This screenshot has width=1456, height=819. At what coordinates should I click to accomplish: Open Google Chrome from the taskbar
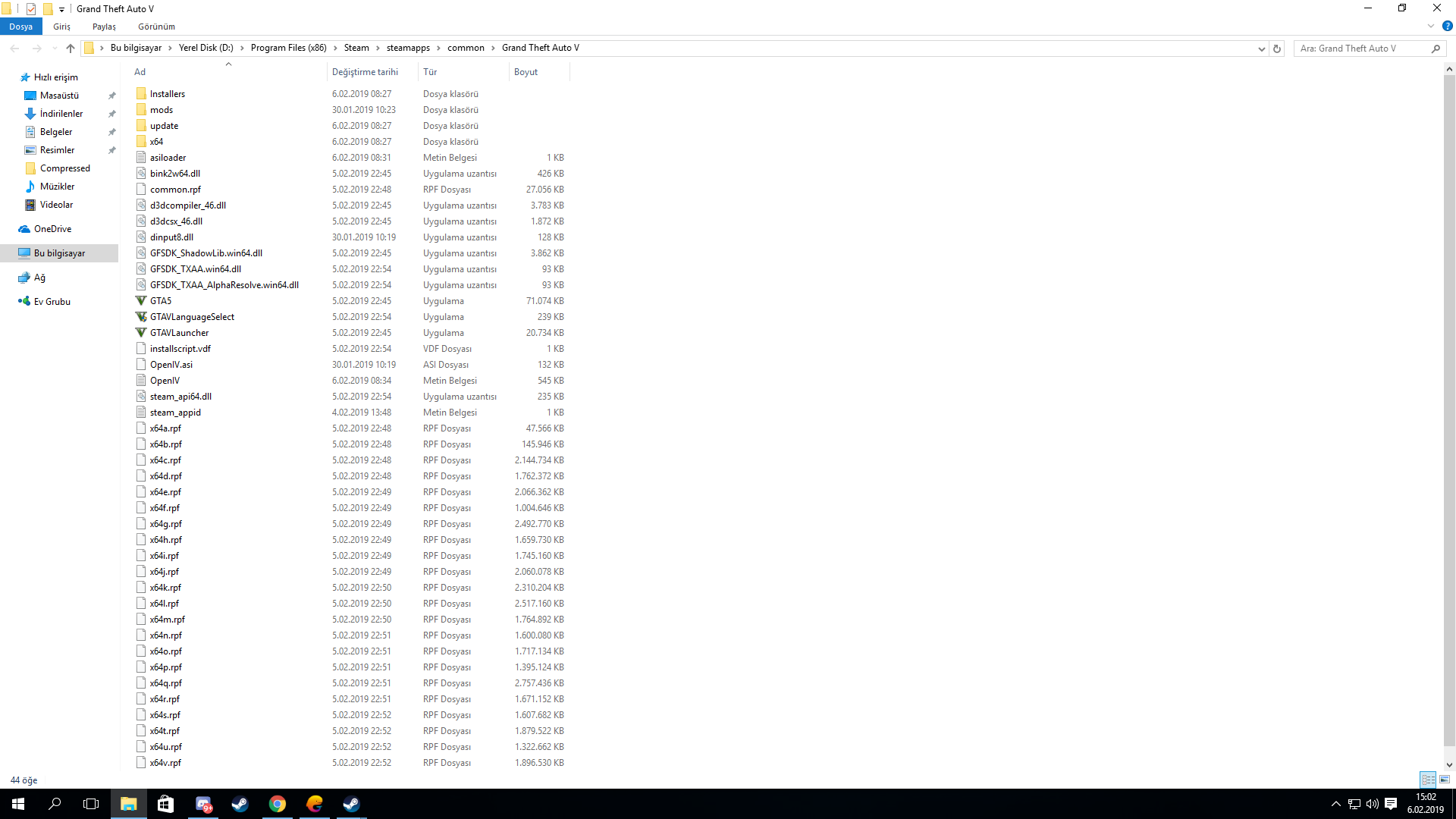277,804
